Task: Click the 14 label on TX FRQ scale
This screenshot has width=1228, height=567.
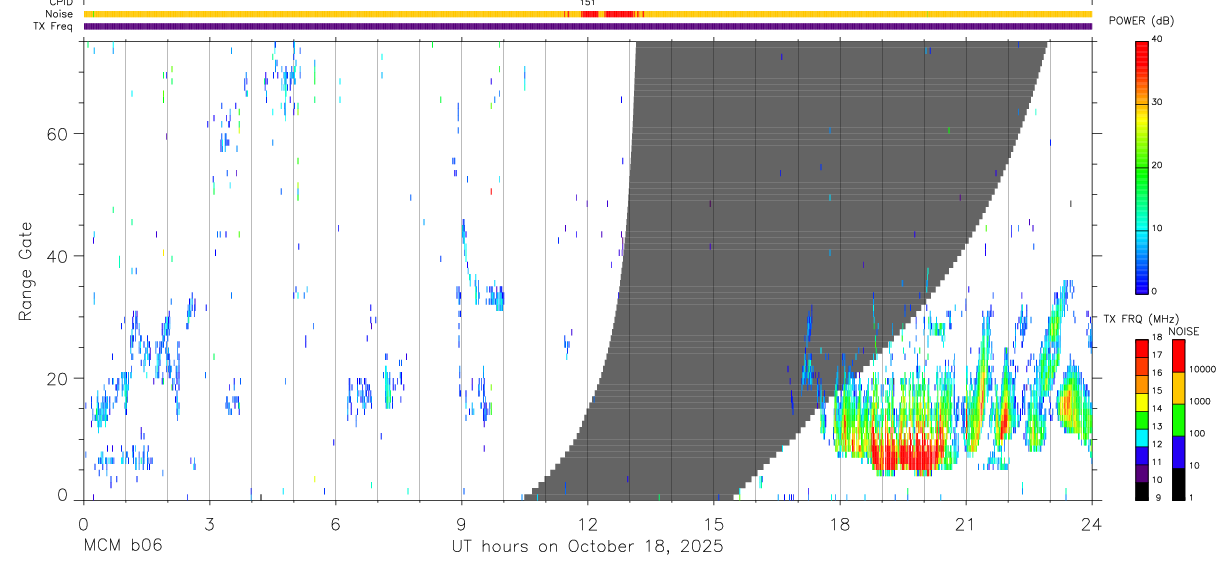Action: (x=1158, y=409)
